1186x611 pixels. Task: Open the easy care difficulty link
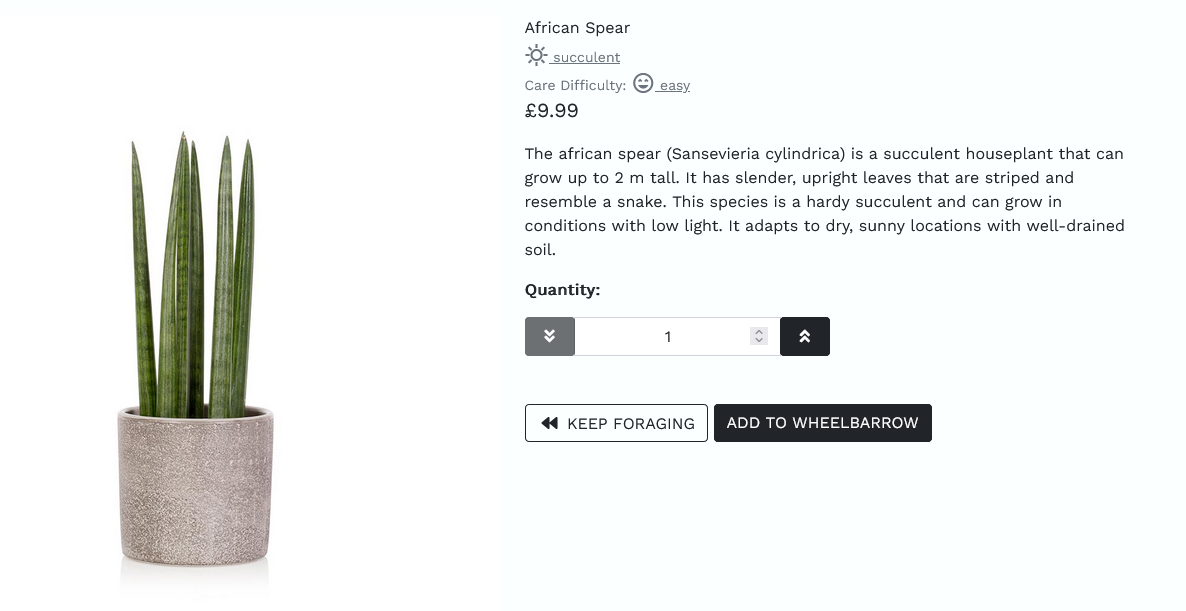coord(674,86)
